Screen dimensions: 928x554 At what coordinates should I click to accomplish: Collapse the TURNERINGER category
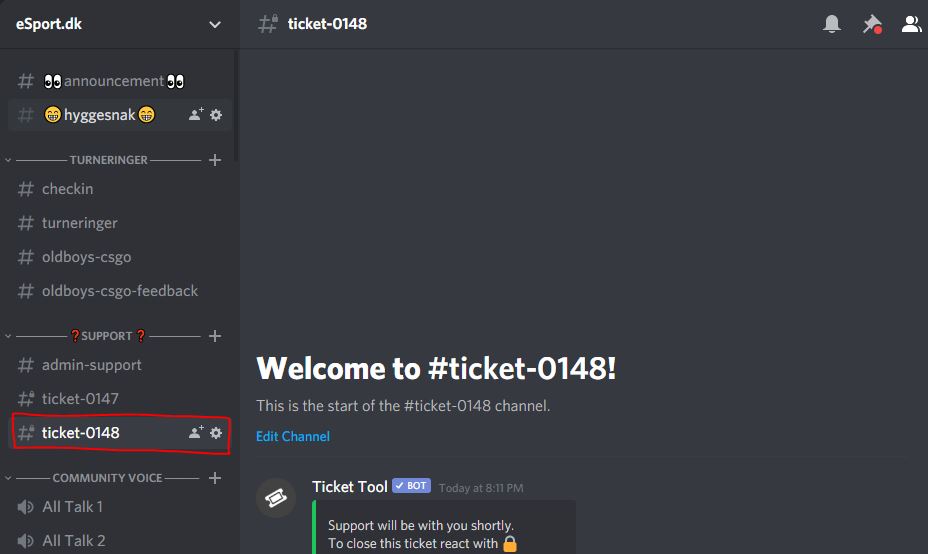pos(108,160)
